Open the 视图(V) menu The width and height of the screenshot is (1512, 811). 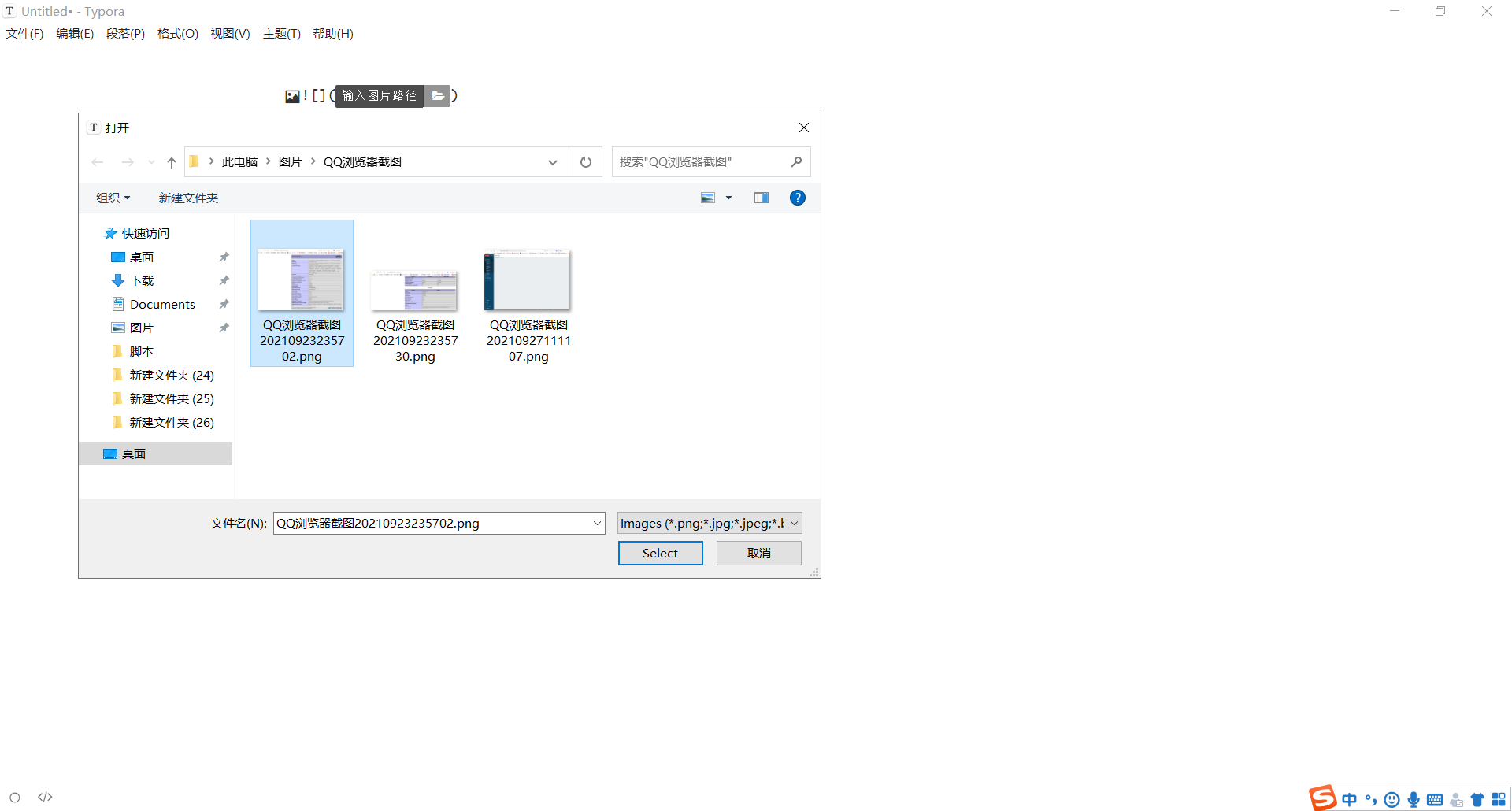(230, 34)
